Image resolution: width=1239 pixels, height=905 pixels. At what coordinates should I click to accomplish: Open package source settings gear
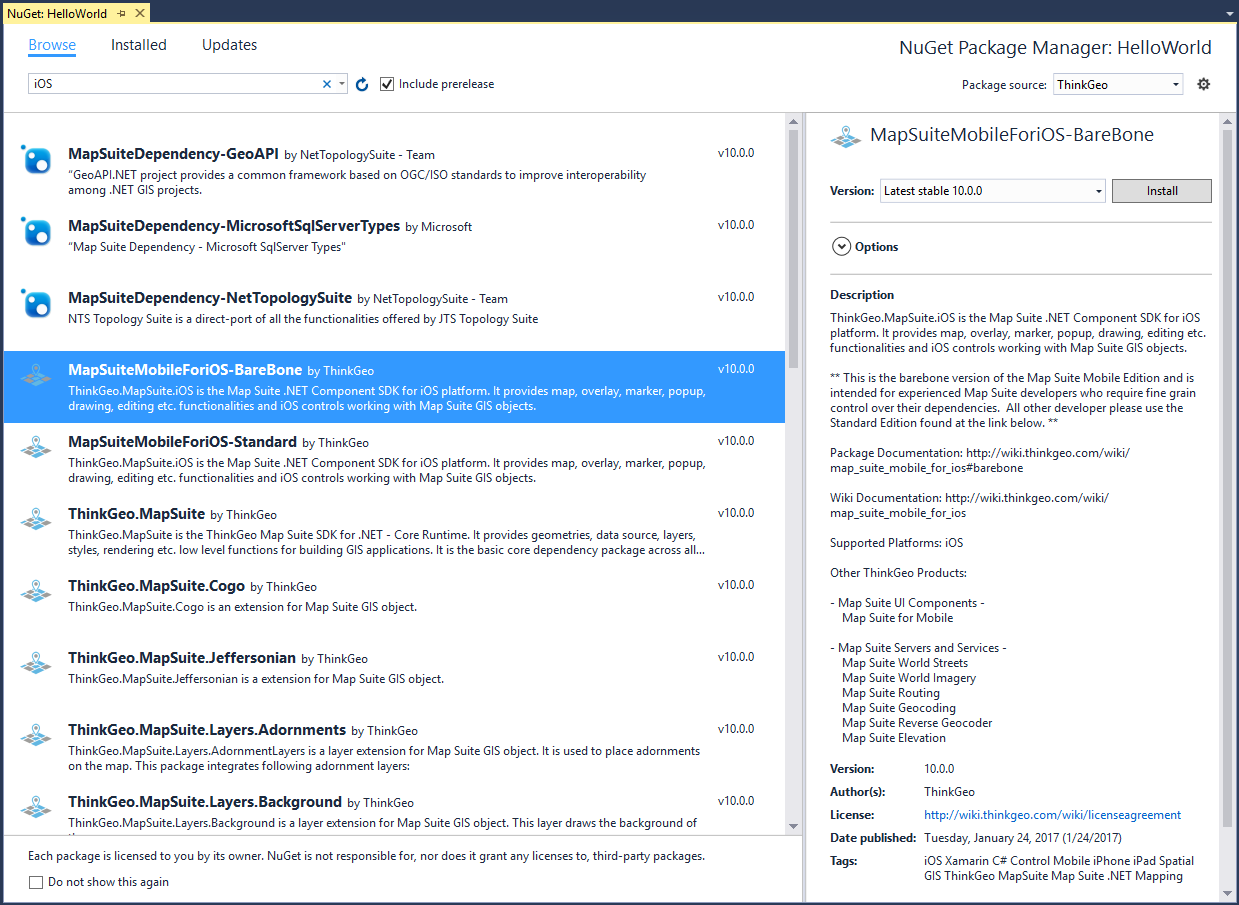[1204, 84]
